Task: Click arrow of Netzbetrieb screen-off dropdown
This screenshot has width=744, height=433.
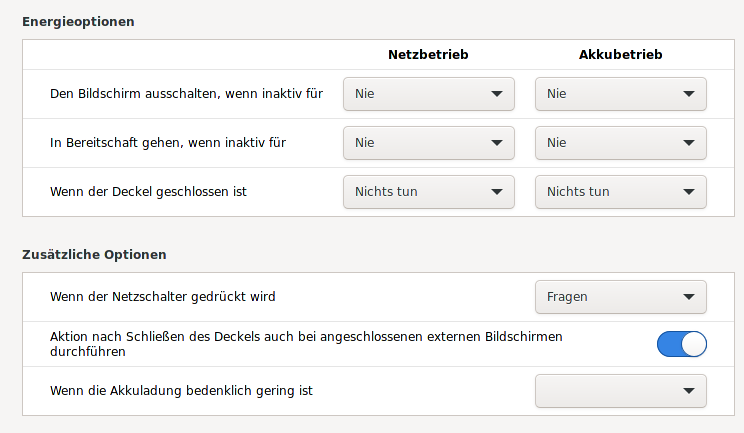Action: pos(496,94)
